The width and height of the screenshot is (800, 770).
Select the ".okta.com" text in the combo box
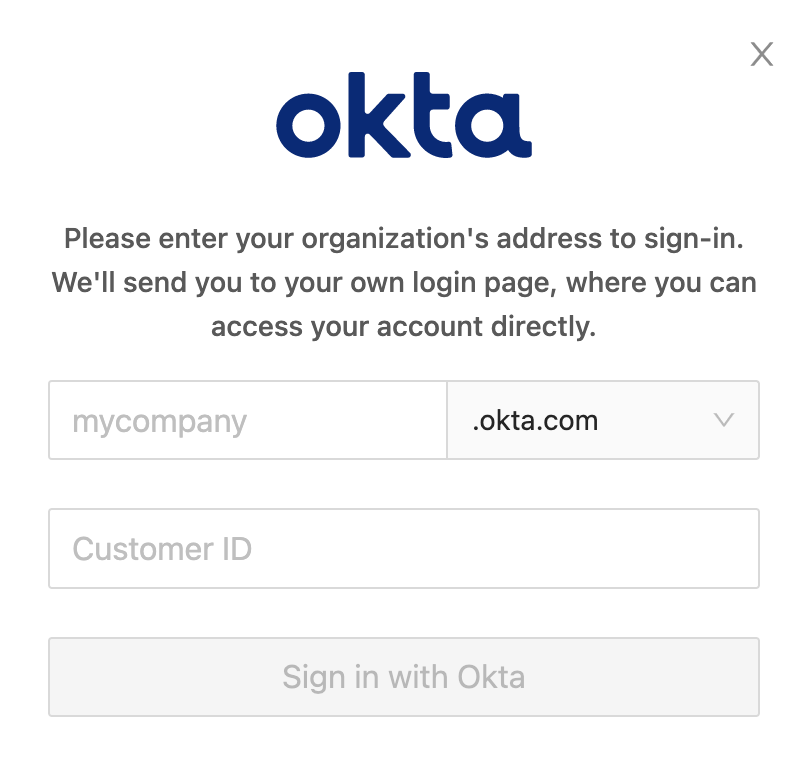[535, 421]
